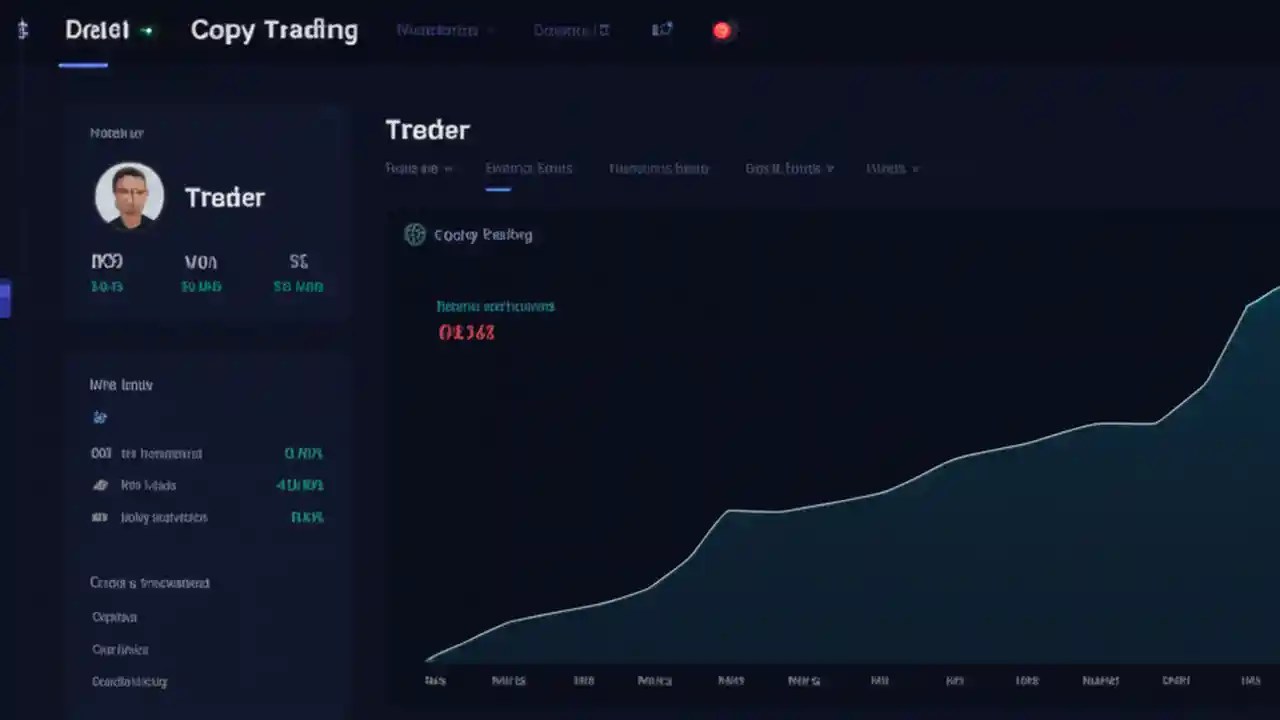1280x720 pixels.
Task: Open the globe icon beside Copy Trading panel
Action: point(414,234)
